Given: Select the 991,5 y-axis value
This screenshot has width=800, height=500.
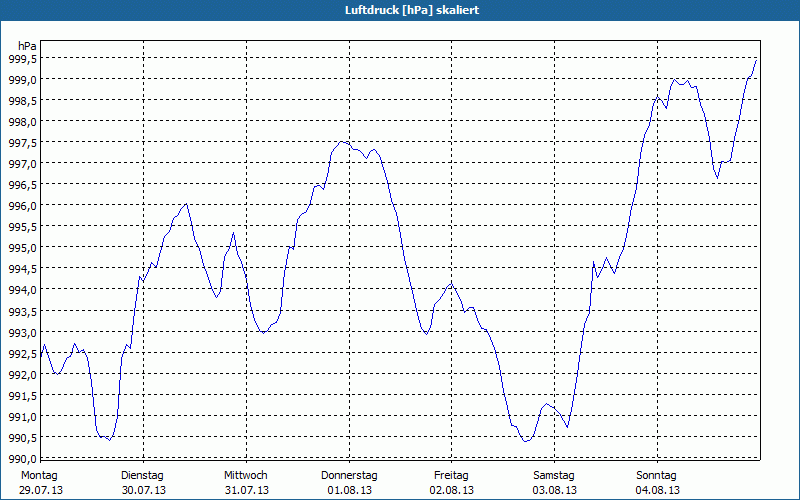Looking at the screenshot, I should [x=22, y=395].
